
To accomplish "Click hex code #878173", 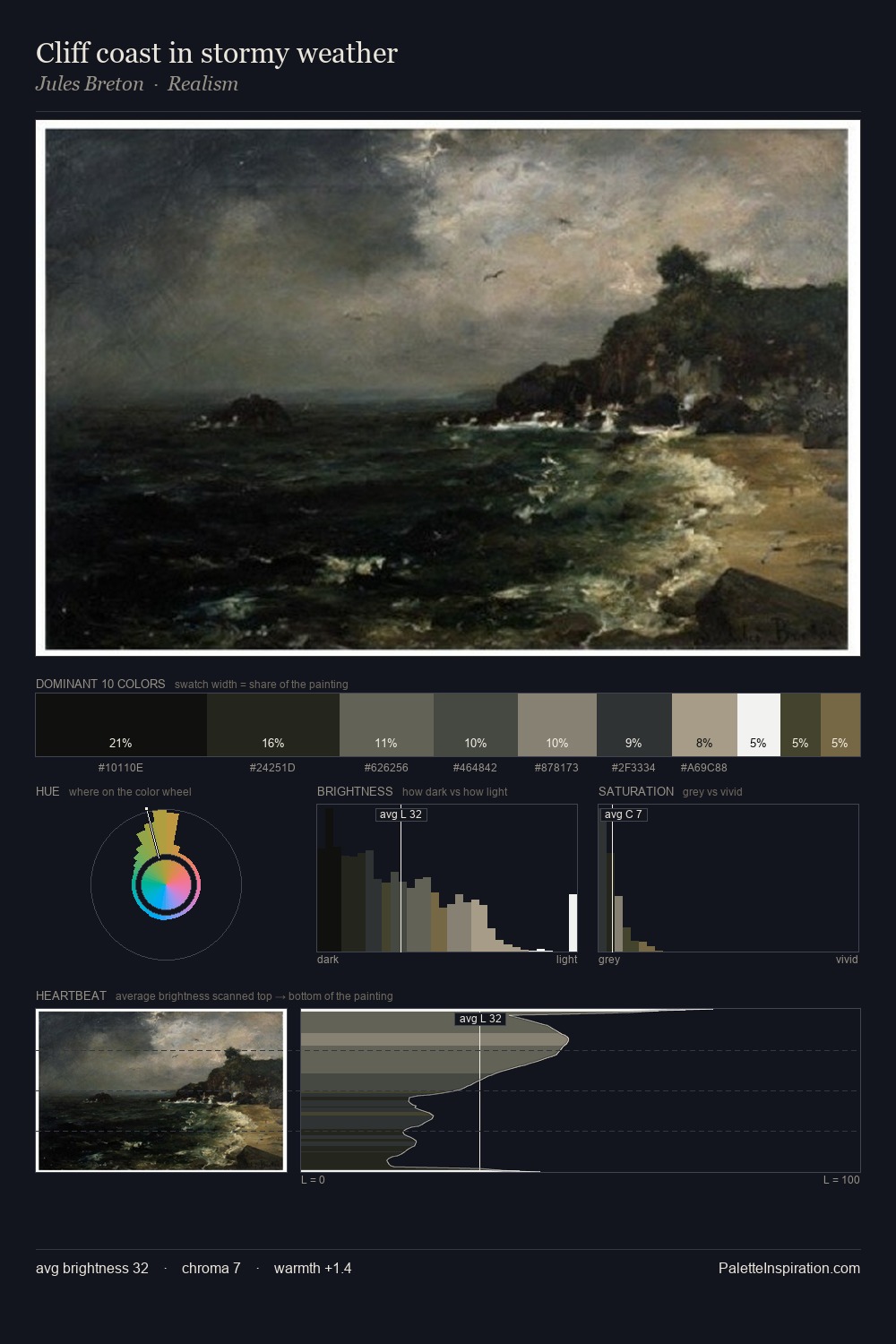I will point(557,768).
